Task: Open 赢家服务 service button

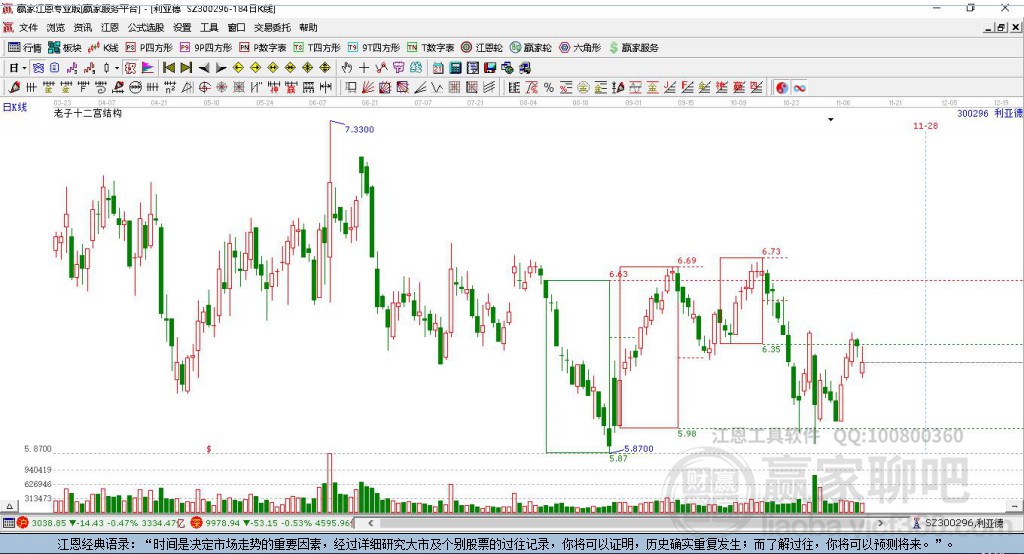Action: pos(633,48)
